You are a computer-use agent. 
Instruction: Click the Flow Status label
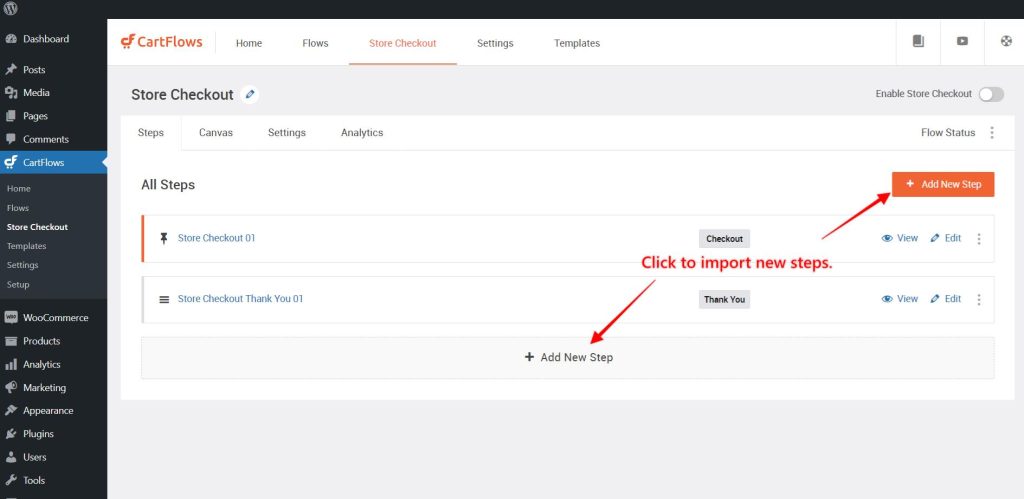948,133
